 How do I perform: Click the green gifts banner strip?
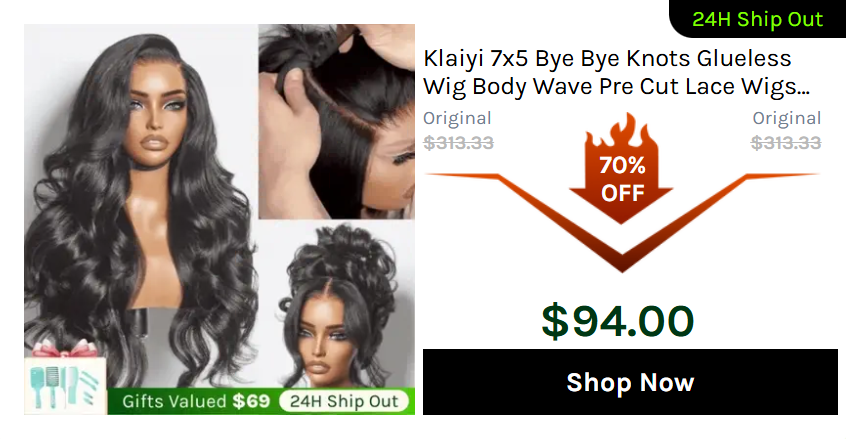261,401
